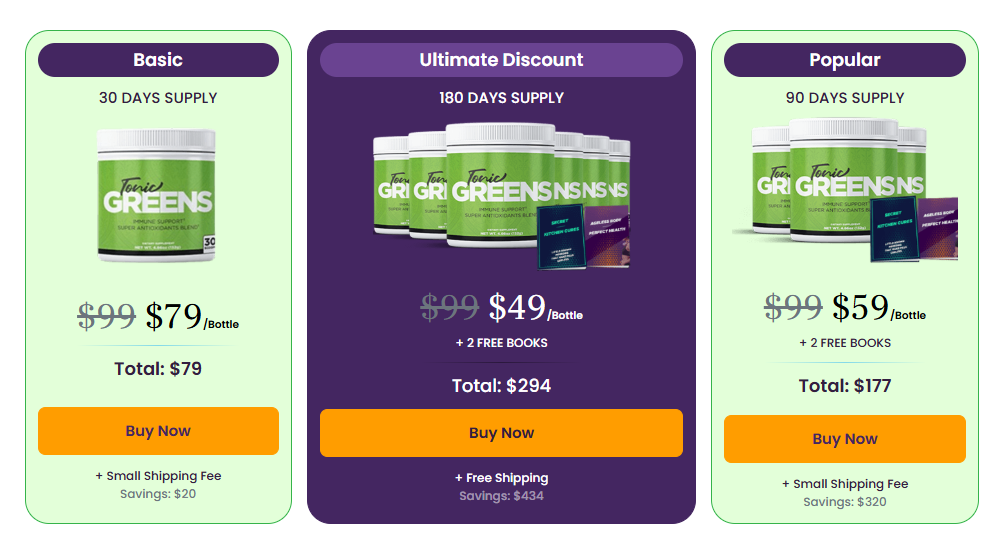987x543 pixels.
Task: Click + 2 FREE BOOKS under the $59 price
Action: [x=845, y=343]
